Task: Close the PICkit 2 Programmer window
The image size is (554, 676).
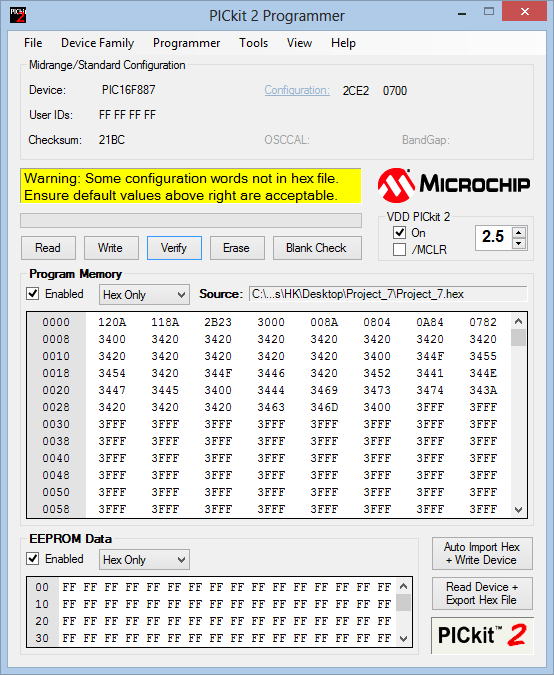Action: pos(525,12)
